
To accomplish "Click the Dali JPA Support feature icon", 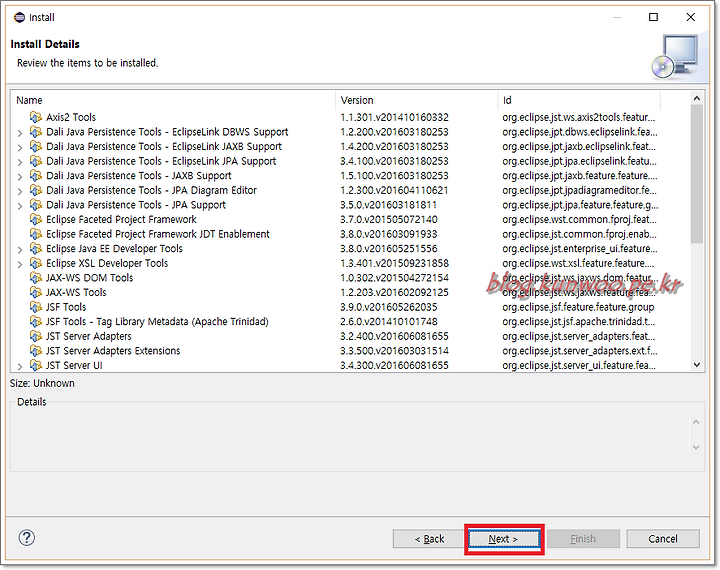I will (36, 205).
